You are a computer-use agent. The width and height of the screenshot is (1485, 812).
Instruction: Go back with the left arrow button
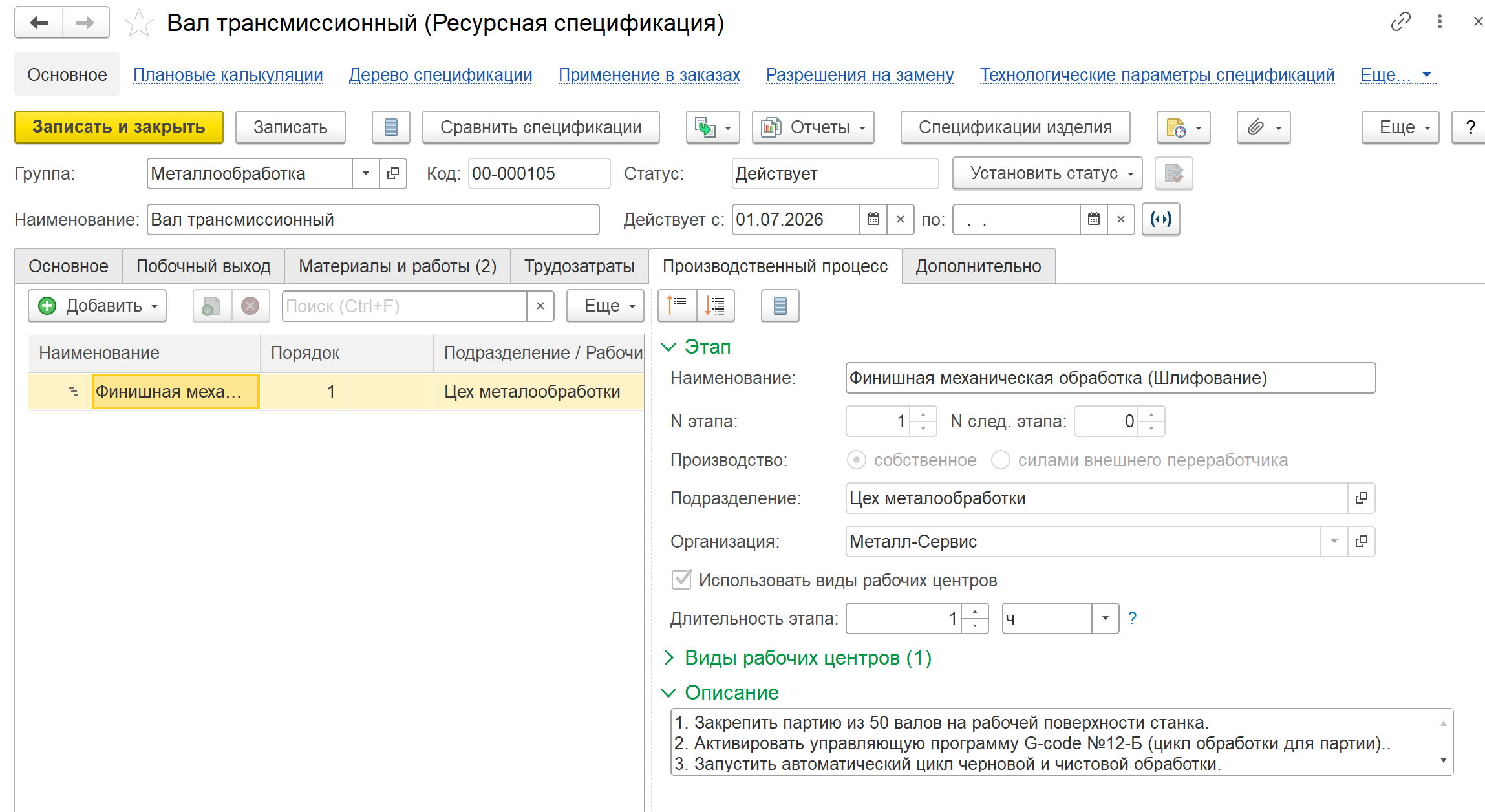(x=39, y=23)
